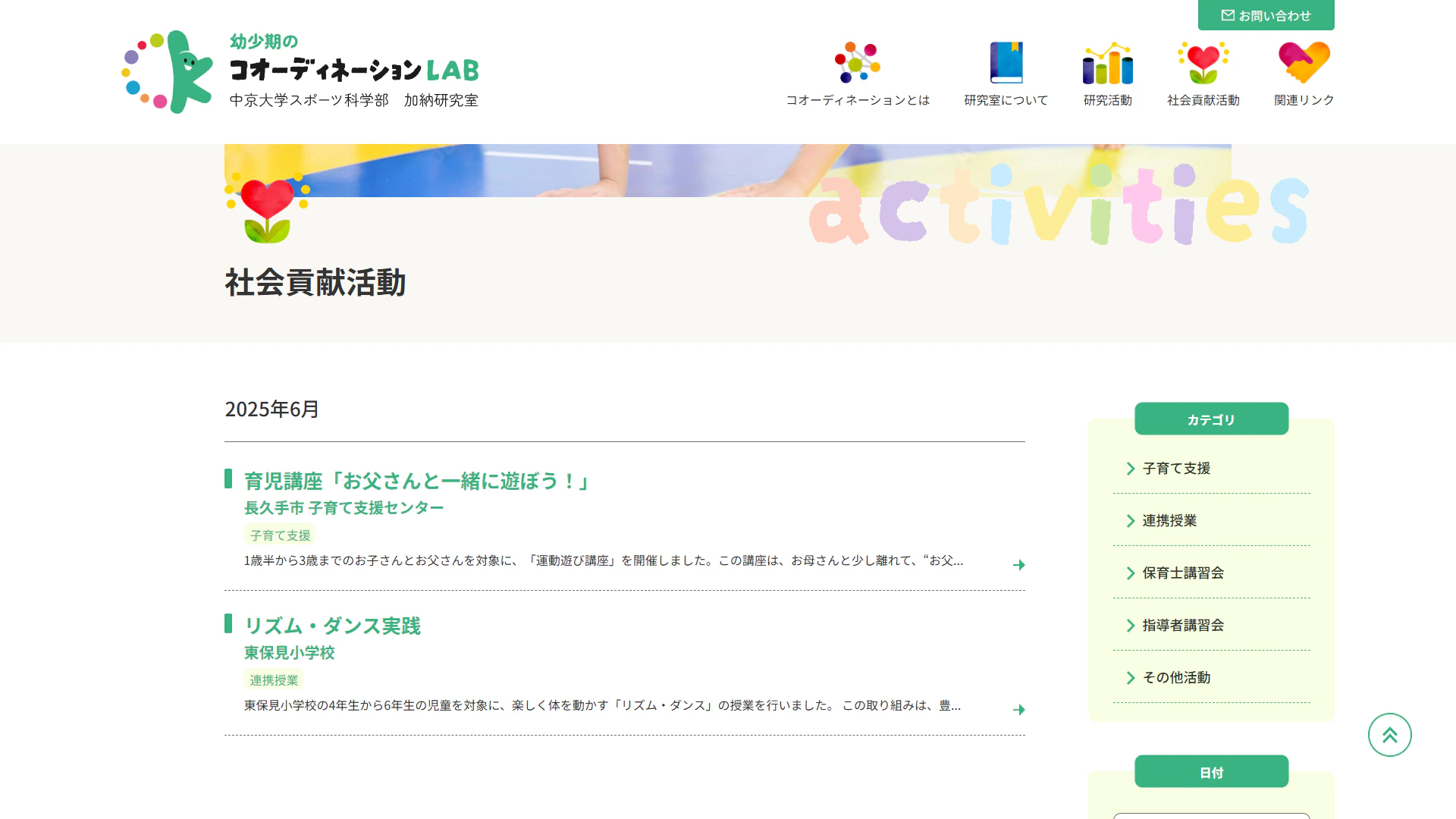Click the bar chart icon 研究活動

coord(1107,63)
